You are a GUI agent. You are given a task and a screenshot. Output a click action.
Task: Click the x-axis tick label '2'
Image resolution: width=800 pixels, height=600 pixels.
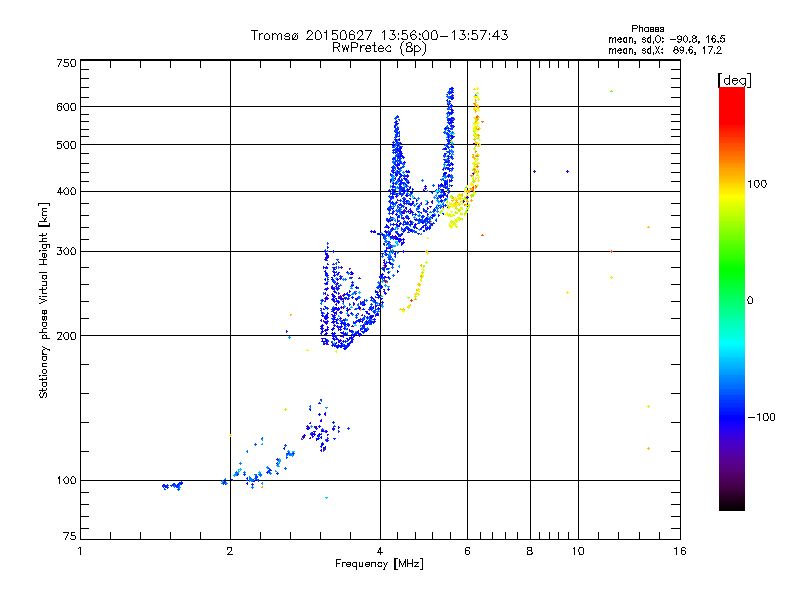(230, 551)
